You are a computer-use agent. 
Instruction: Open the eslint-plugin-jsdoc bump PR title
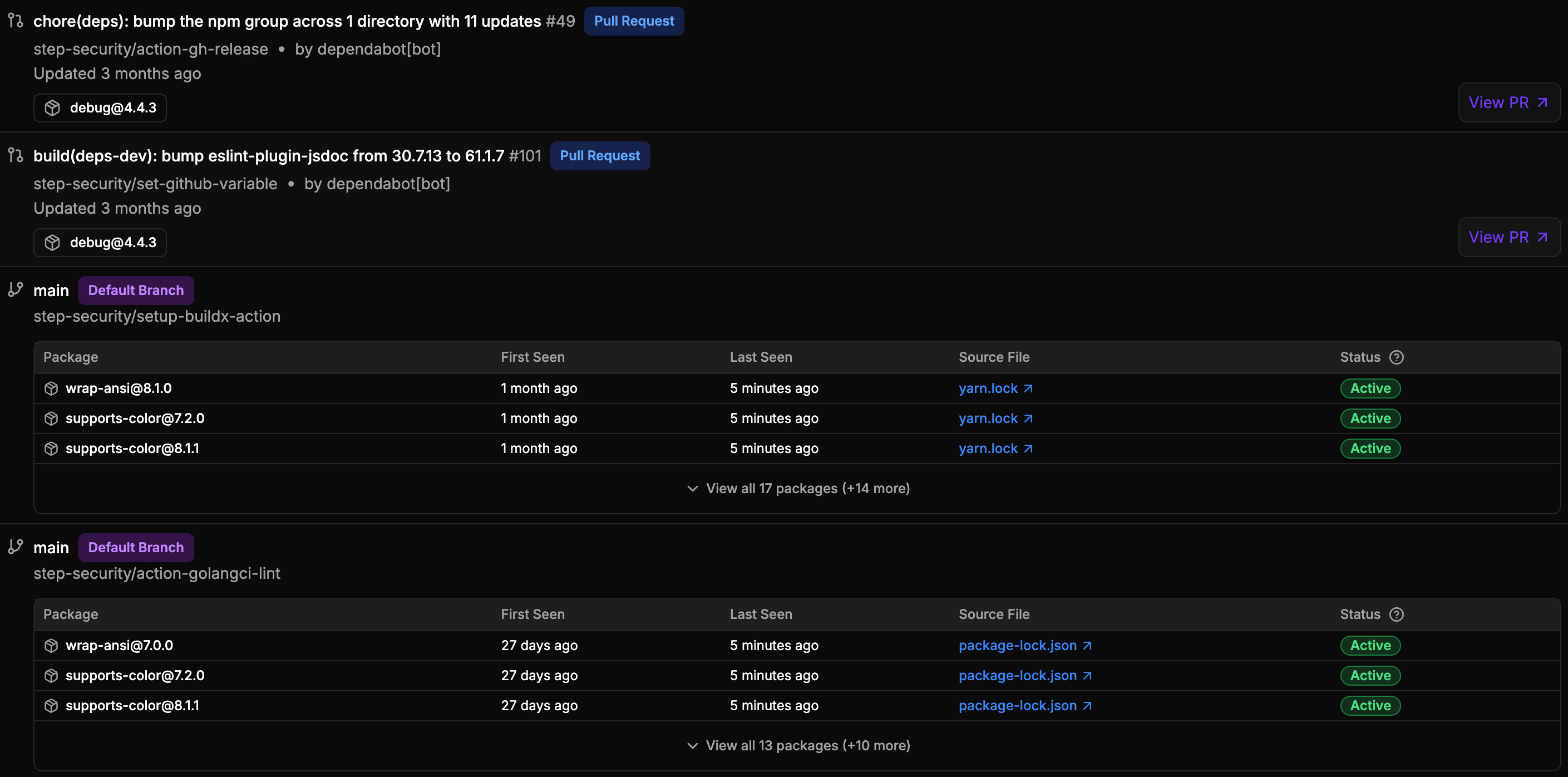tap(268, 156)
